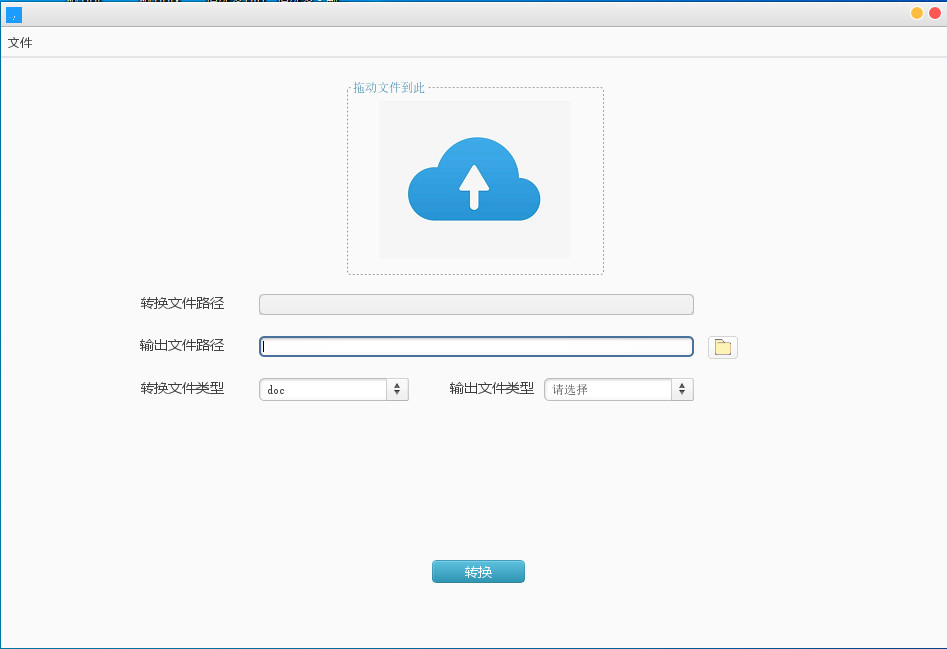The height and width of the screenshot is (649, 947).
Task: Minimize window with the yellow circle button
Action: click(916, 13)
